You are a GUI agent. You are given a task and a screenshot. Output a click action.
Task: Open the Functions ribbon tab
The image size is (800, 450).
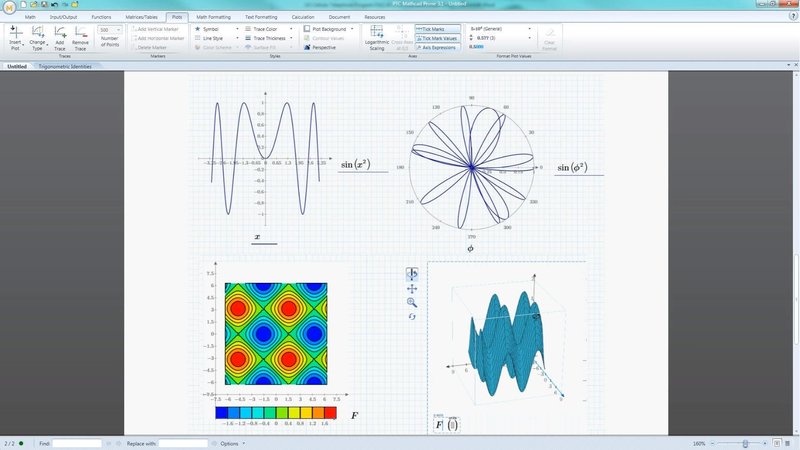(101, 17)
